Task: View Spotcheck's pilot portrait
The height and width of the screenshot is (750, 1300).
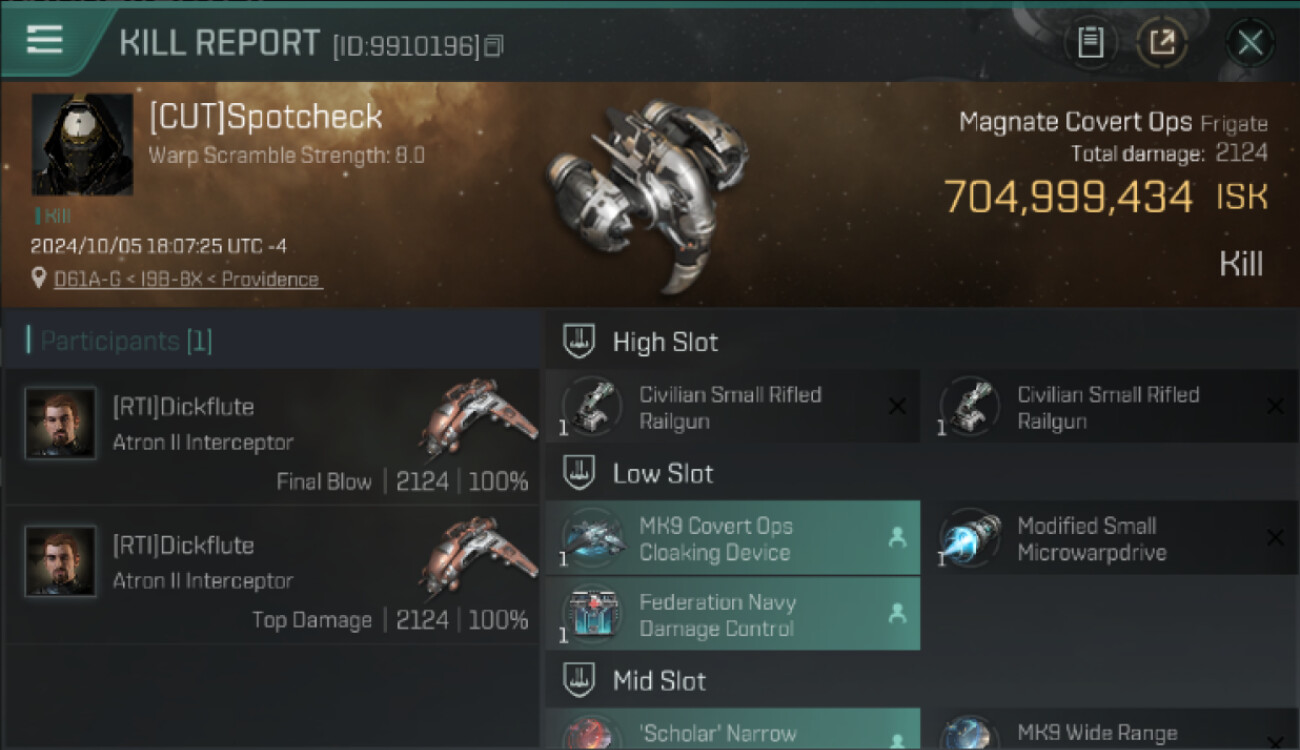Action: [82, 144]
